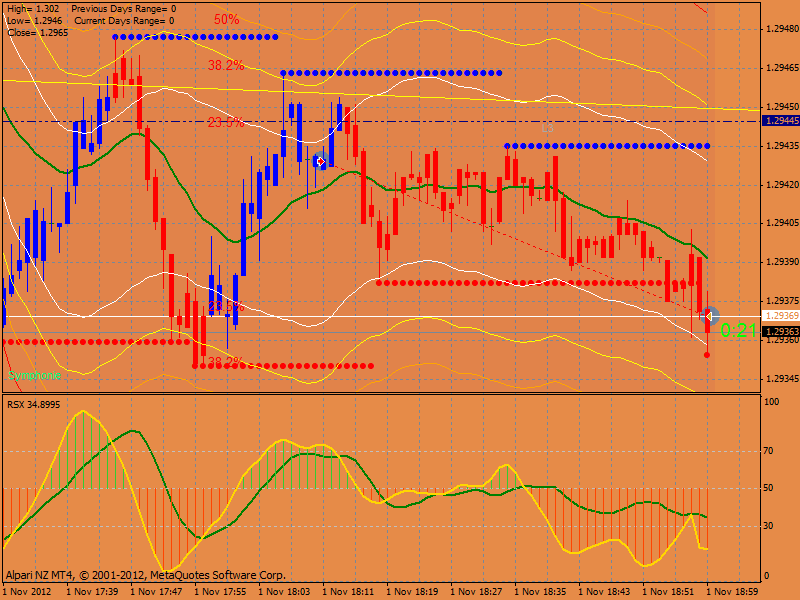Select the 1.29450 price axis label
Screen dimensions: 800x600
(x=782, y=107)
